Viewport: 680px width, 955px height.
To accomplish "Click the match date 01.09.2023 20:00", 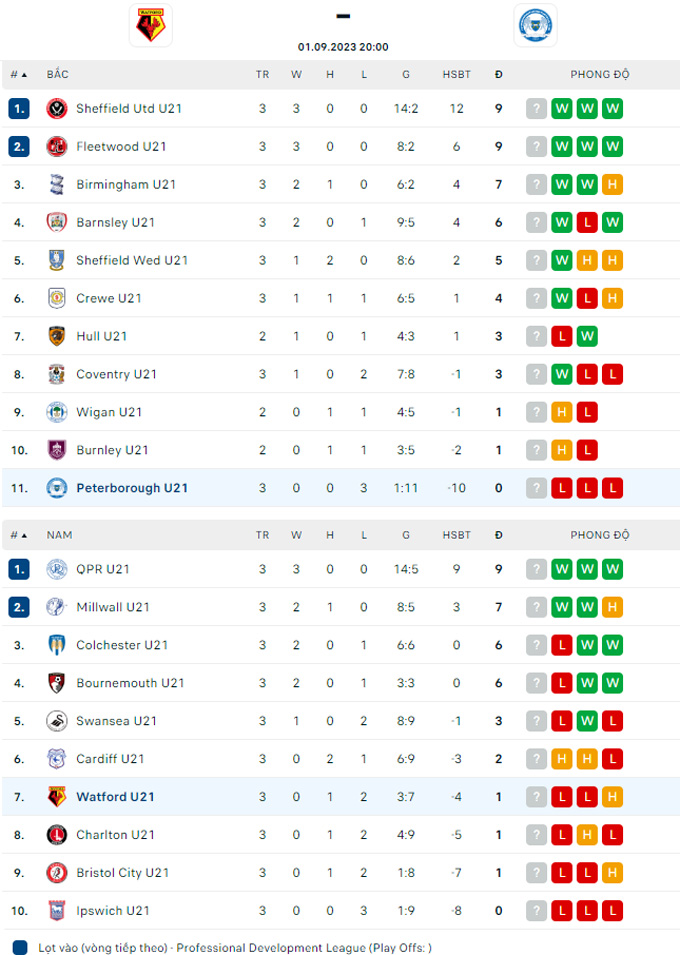I will (343, 47).
